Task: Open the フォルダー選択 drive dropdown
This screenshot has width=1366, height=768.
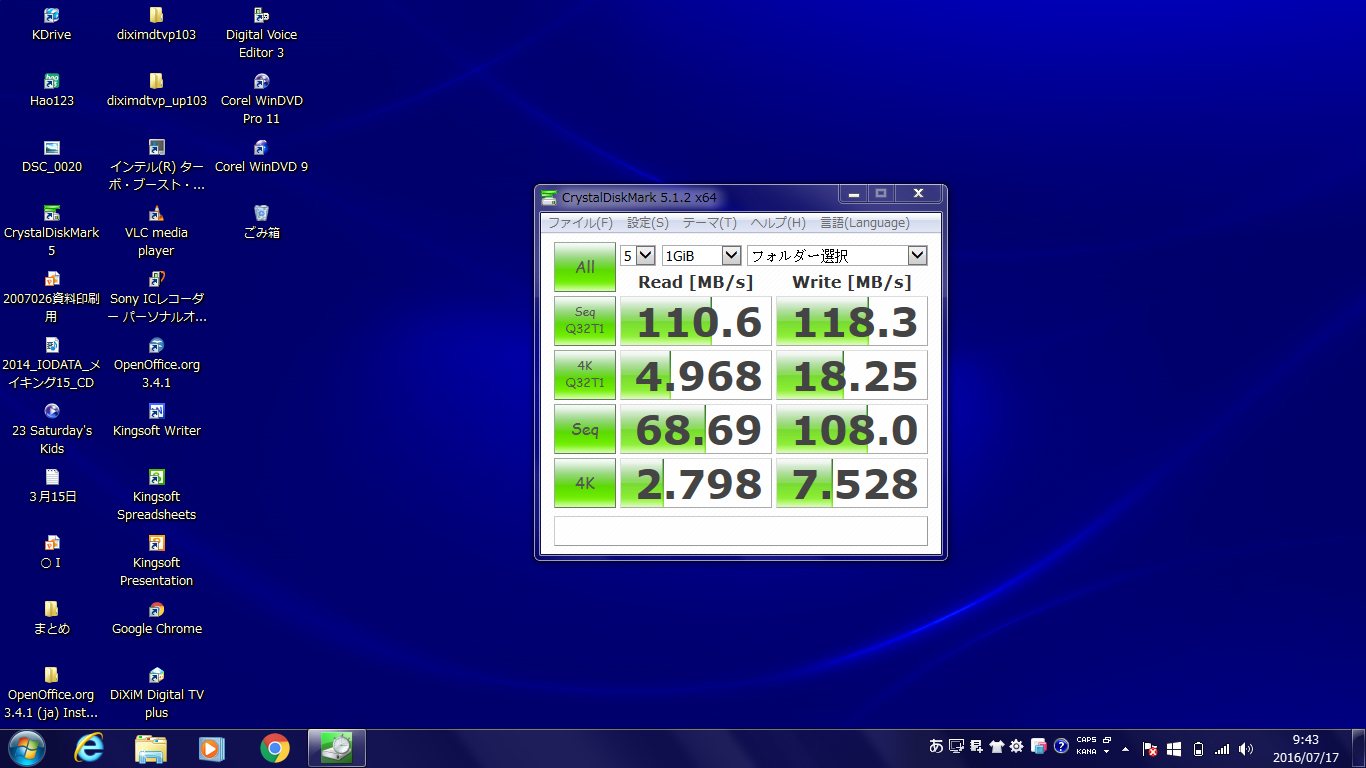Action: click(837, 256)
